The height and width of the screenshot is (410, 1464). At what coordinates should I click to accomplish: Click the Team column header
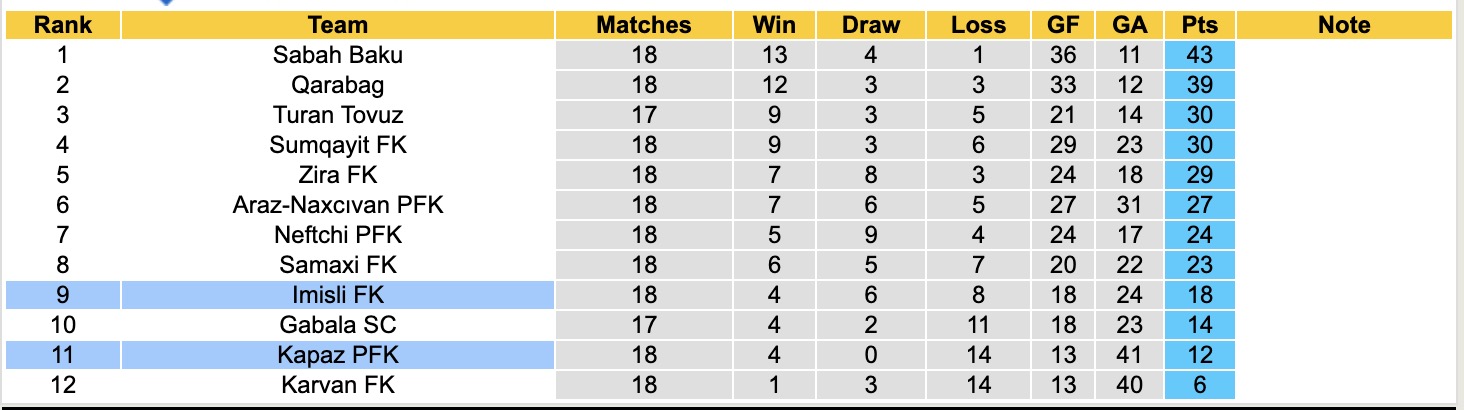[338, 25]
